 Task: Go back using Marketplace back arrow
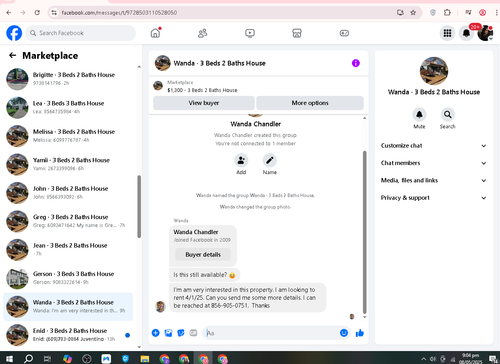tap(12, 55)
